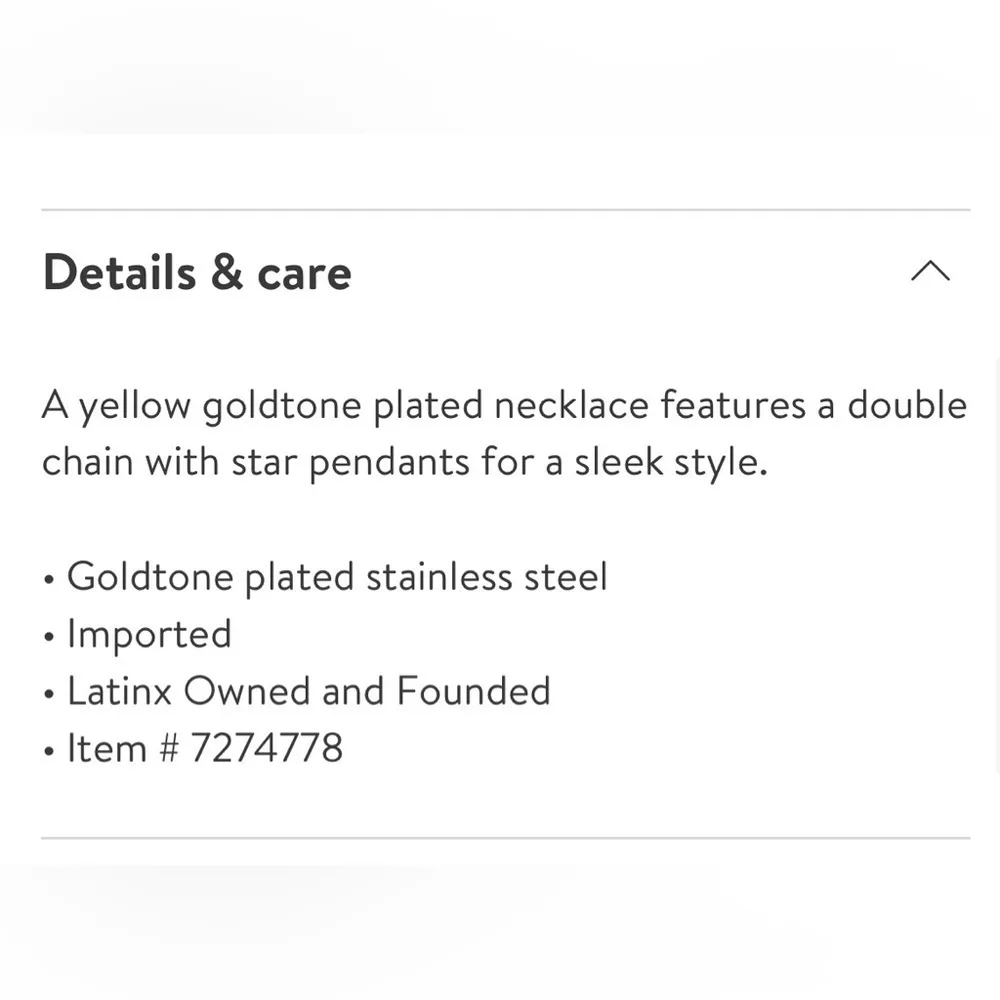
Task: Click the Imported bullet point
Action: [149, 634]
